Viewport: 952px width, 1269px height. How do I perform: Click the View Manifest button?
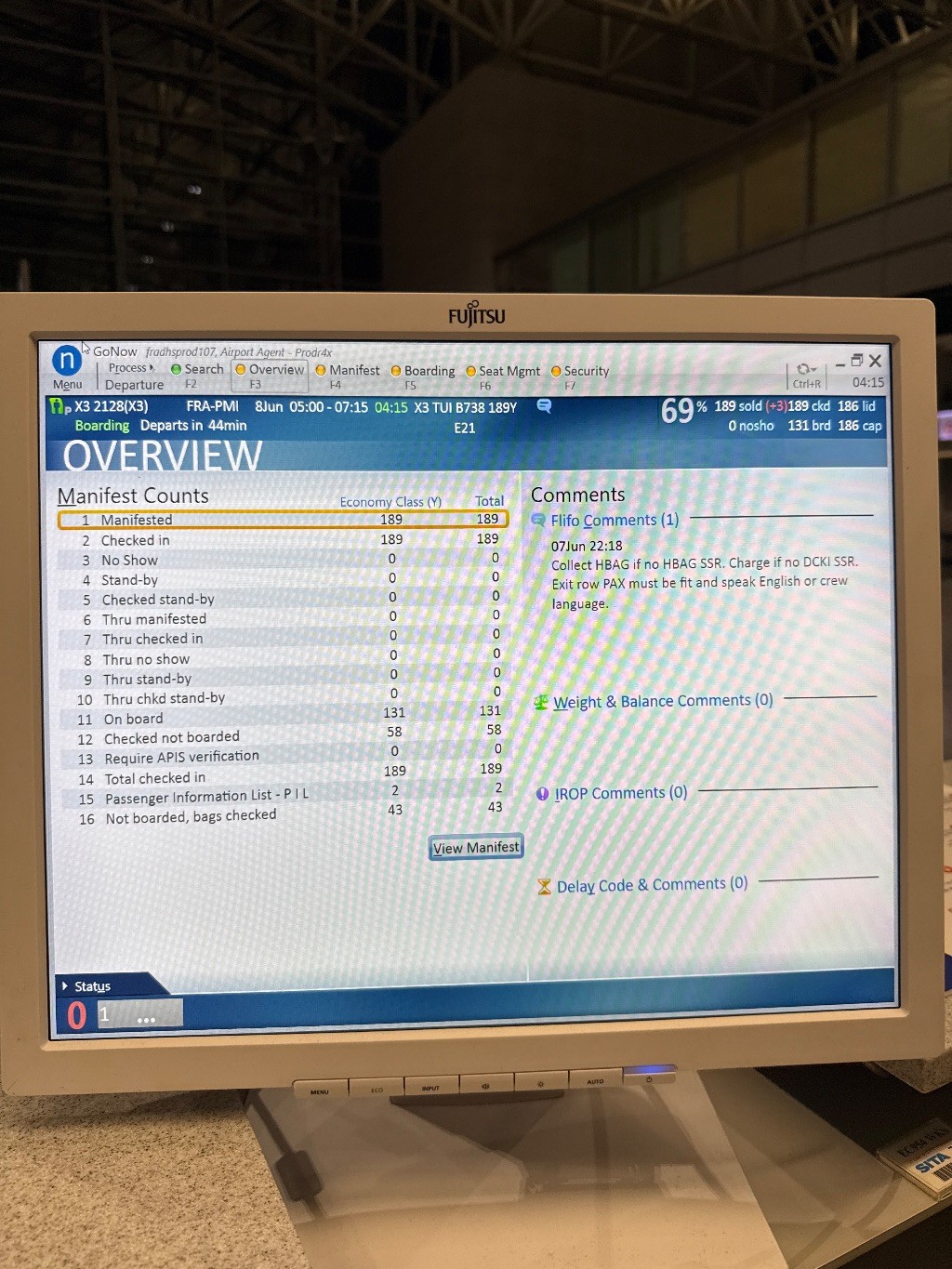(x=476, y=847)
